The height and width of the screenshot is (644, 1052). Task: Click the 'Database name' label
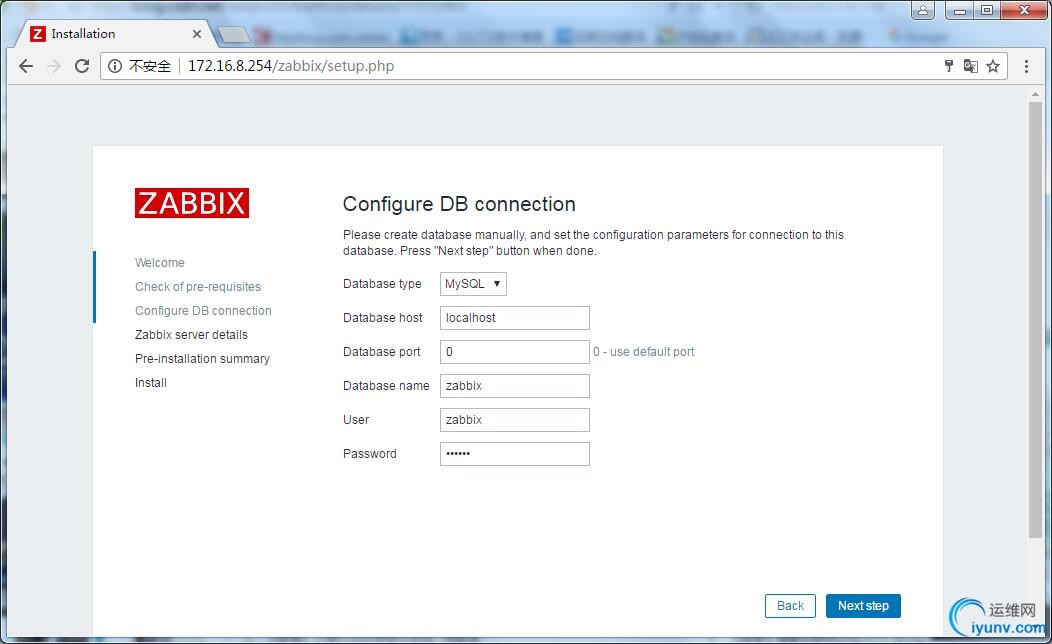click(386, 386)
